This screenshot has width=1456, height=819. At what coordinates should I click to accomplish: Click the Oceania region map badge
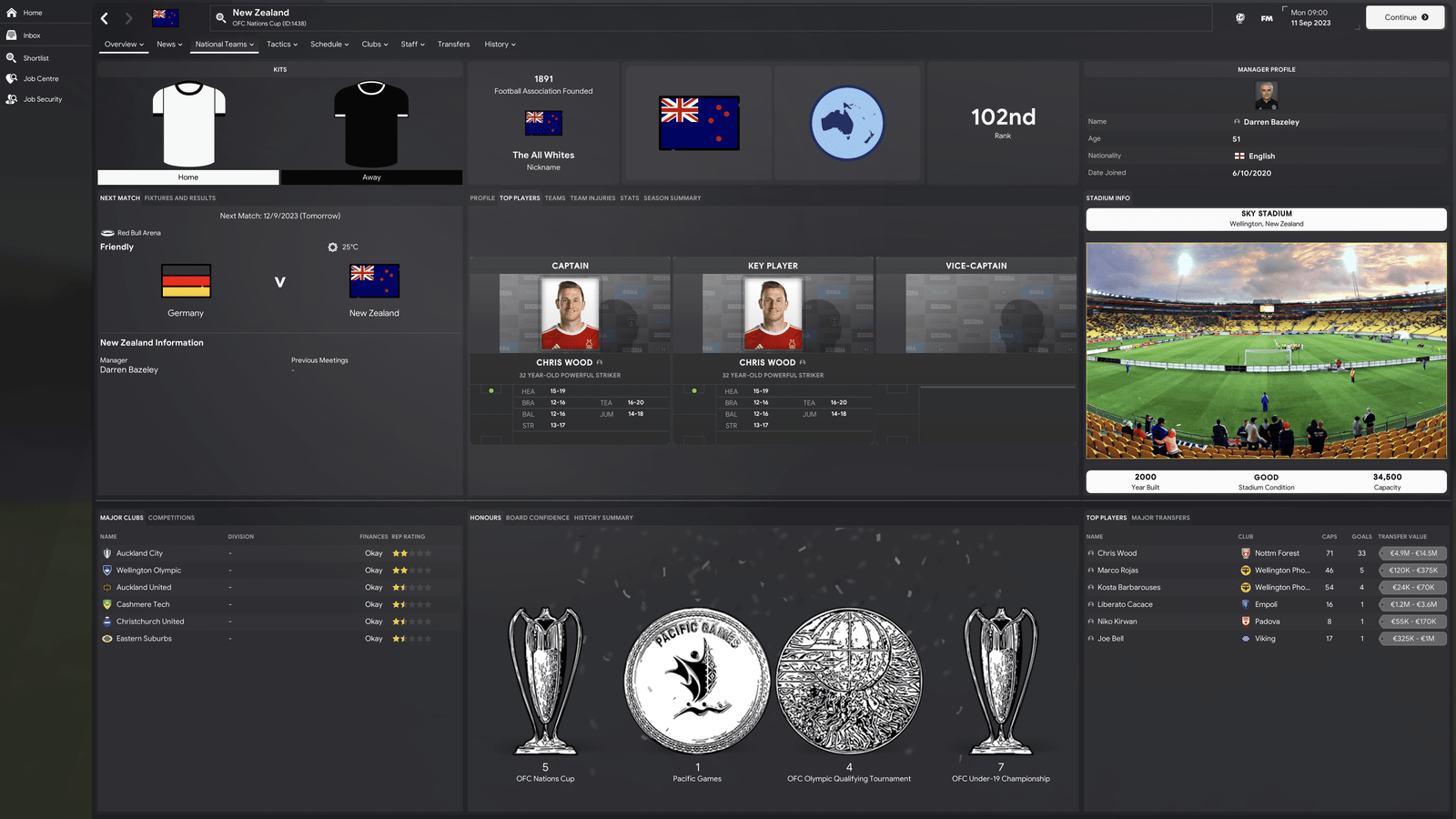(x=847, y=123)
